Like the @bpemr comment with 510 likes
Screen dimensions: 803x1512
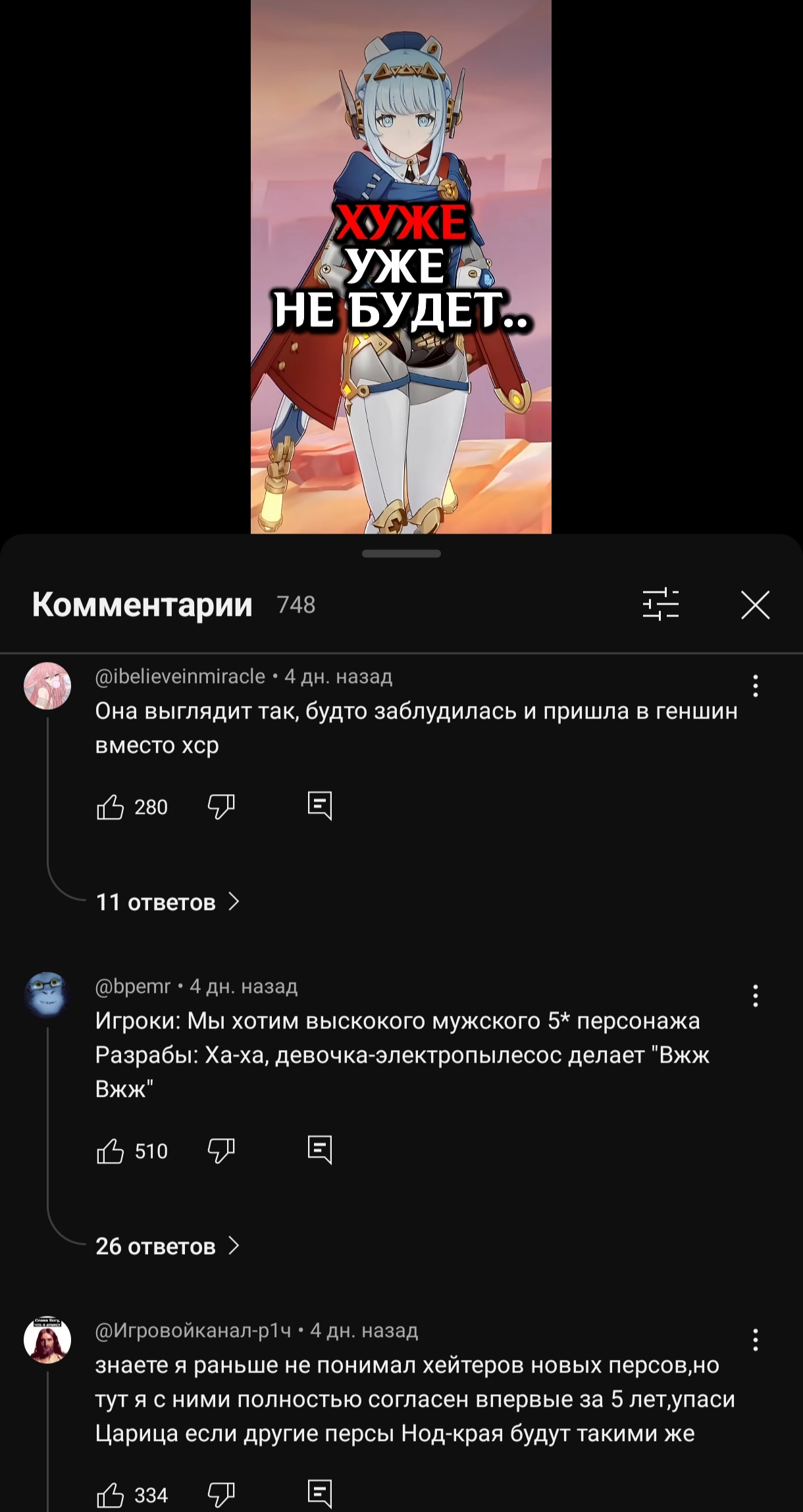110,1151
